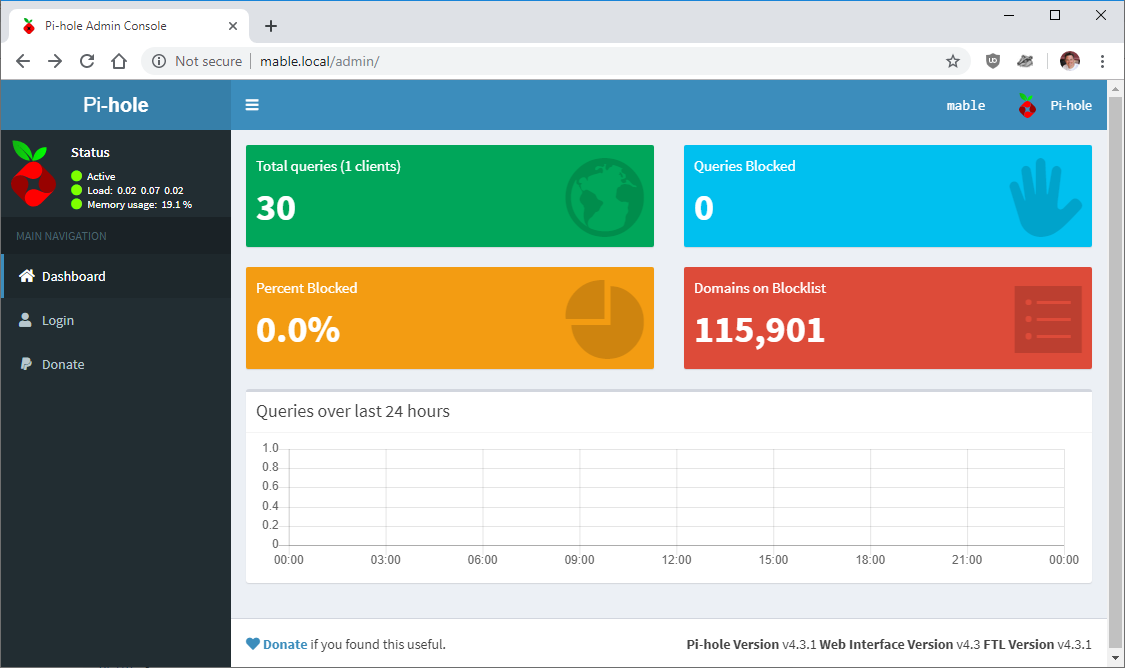Click the page vertical scrollbar thumb
1125x668 pixels.
(x=1115, y=371)
